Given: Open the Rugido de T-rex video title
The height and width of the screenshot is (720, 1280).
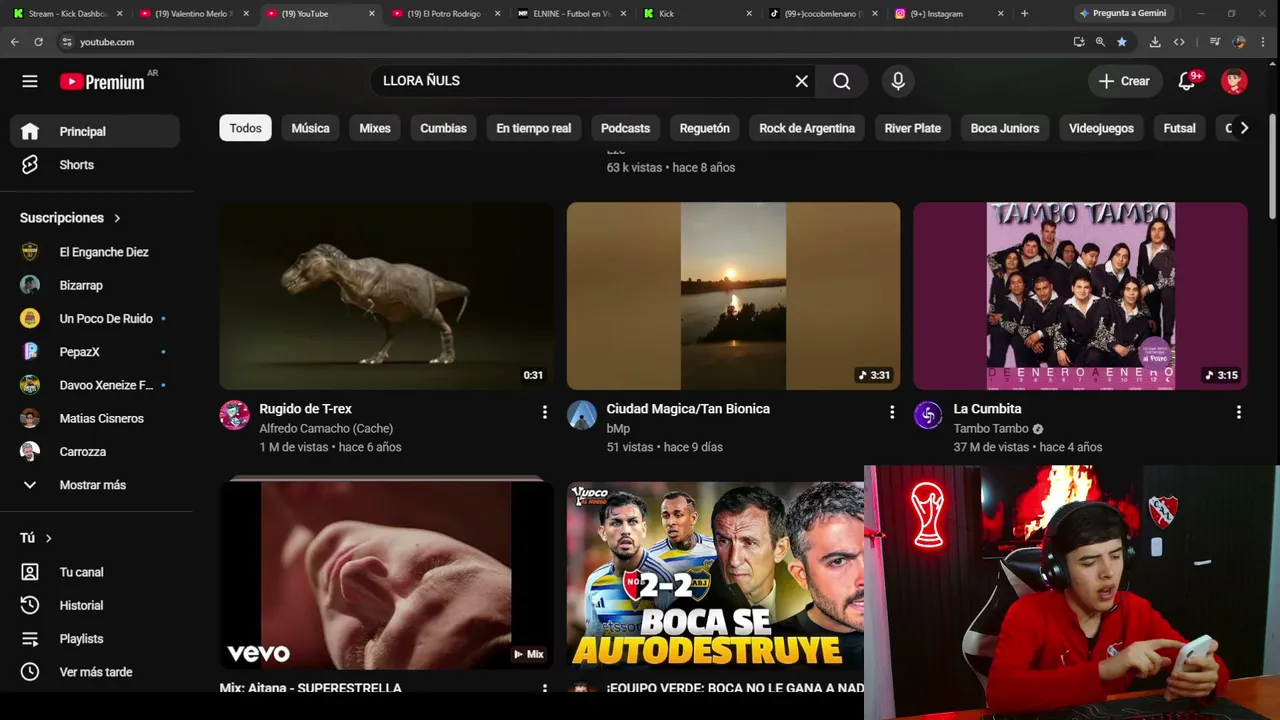Looking at the screenshot, I should tap(305, 409).
